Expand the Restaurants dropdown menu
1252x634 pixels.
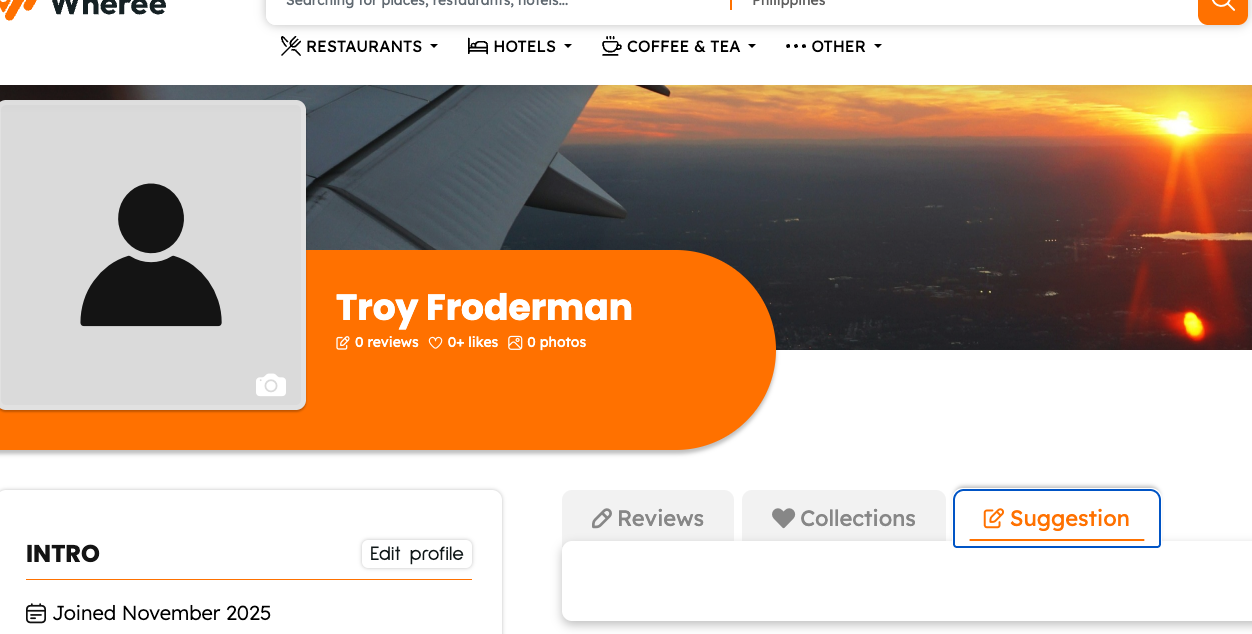[x=360, y=46]
